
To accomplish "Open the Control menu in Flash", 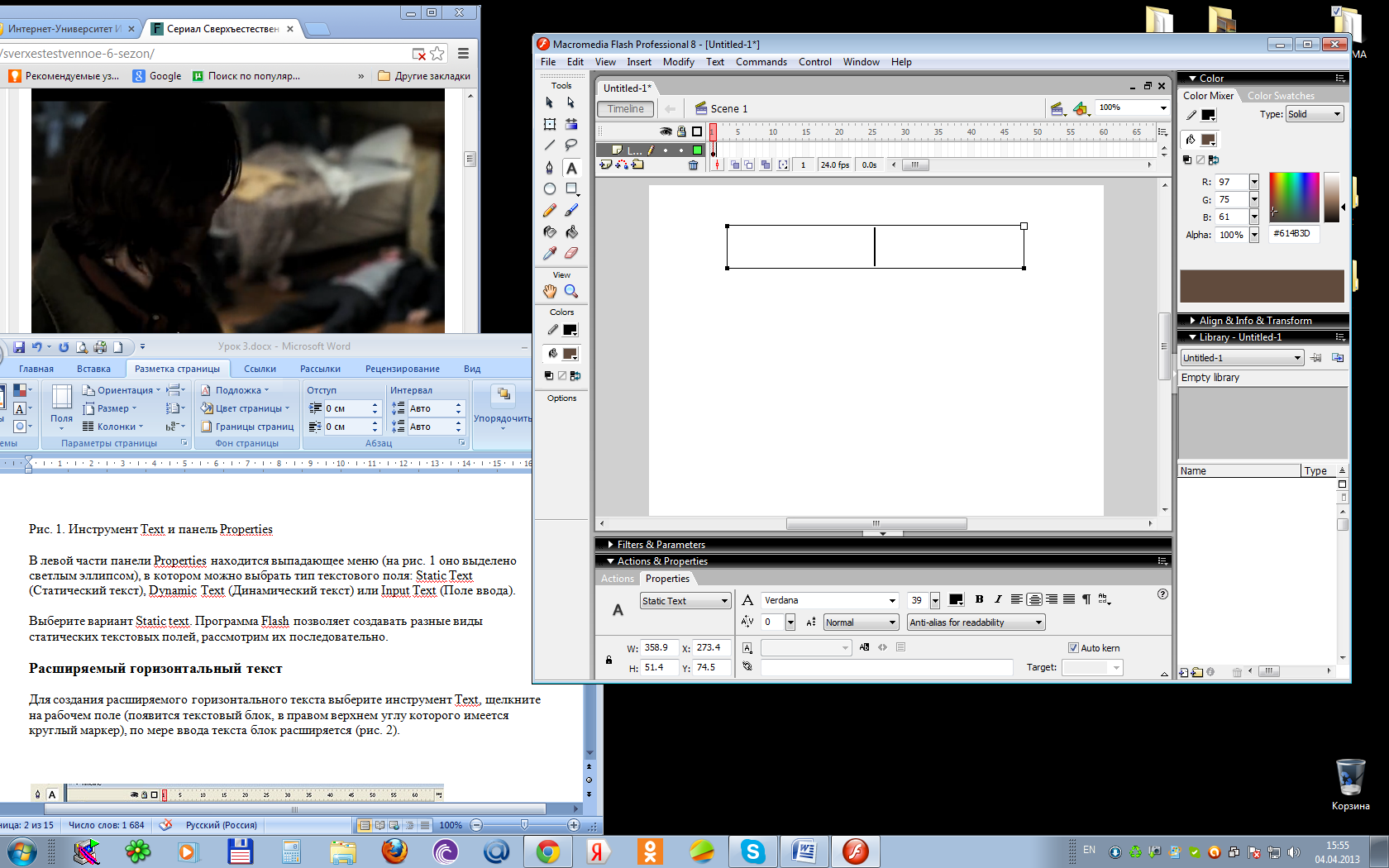I will tap(814, 62).
